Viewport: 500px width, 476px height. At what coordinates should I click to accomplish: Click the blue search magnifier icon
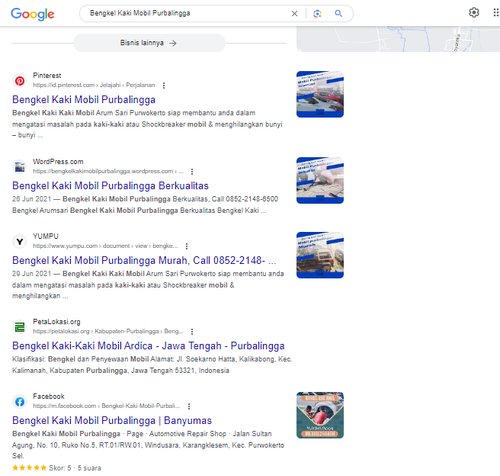pyautogui.click(x=338, y=13)
